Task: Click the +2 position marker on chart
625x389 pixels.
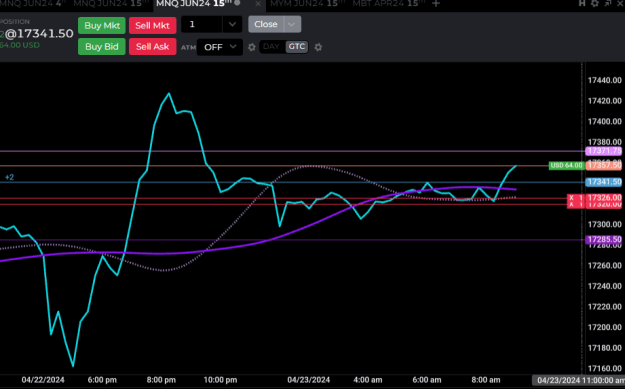Action: [x=9, y=177]
